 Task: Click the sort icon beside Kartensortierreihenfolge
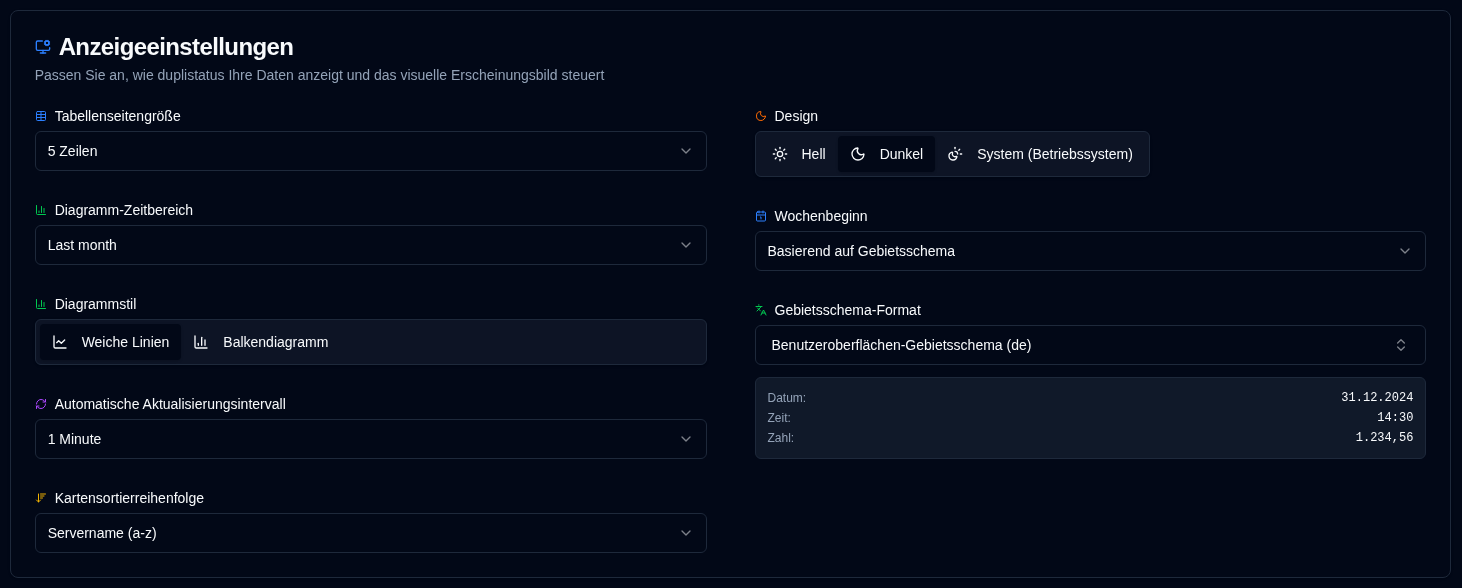click(x=41, y=498)
